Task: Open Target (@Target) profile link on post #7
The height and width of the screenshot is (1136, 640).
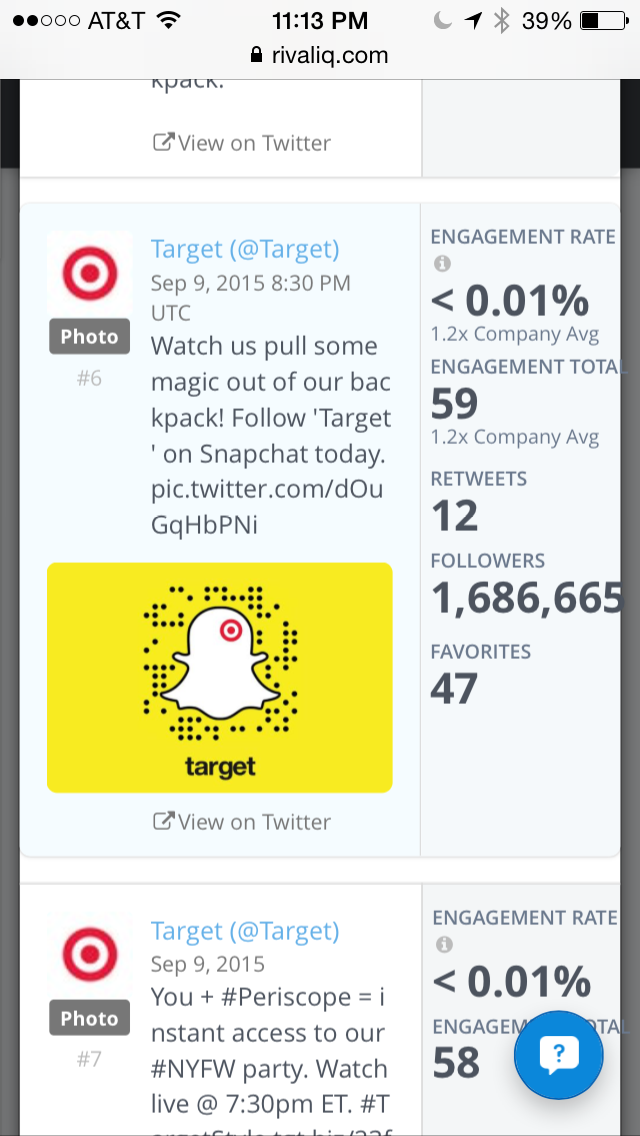Action: (x=245, y=931)
